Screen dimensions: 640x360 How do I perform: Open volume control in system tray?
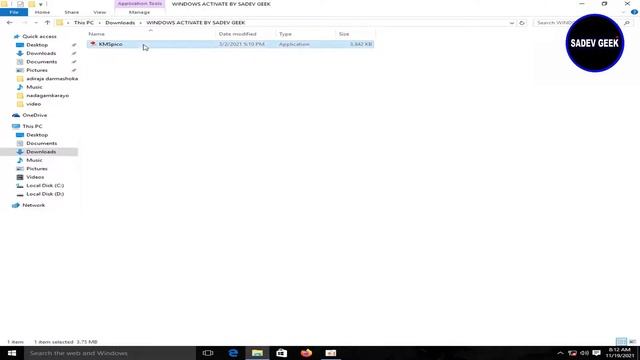pyautogui.click(x=584, y=353)
